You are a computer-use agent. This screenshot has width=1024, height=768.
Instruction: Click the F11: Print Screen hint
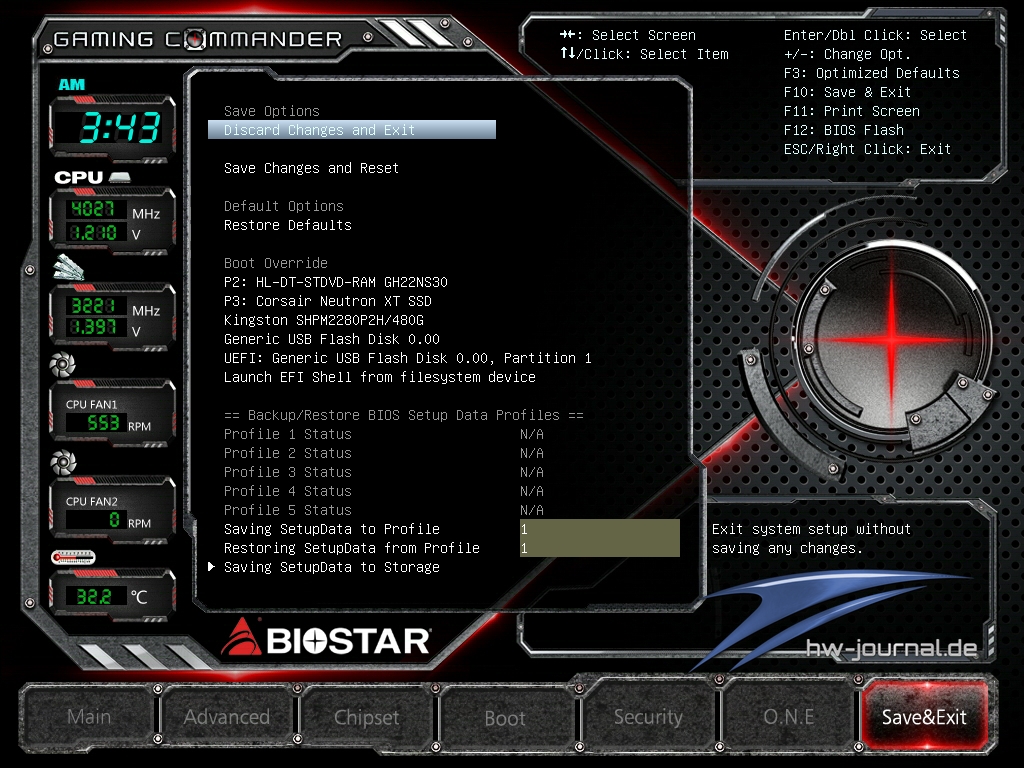[x=852, y=111]
